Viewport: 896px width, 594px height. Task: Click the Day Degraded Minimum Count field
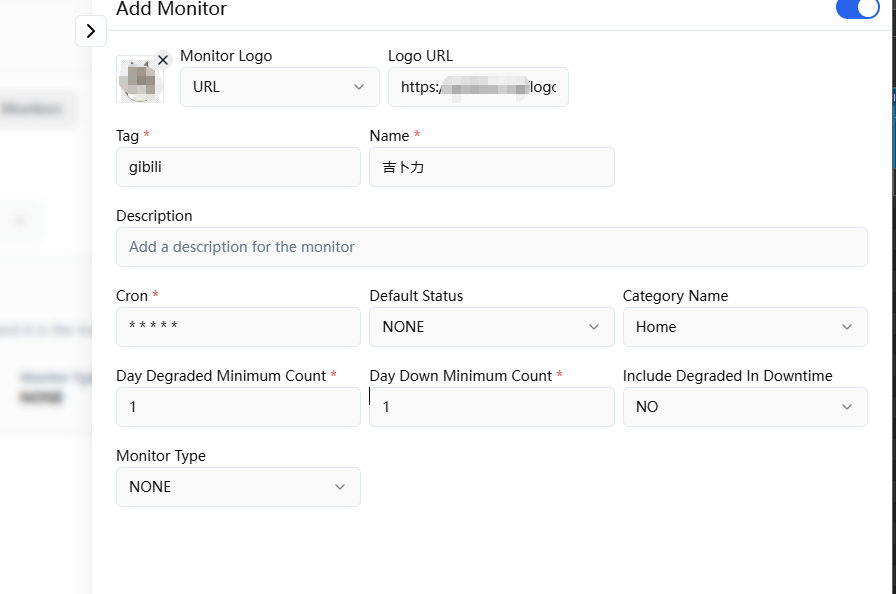(x=238, y=407)
